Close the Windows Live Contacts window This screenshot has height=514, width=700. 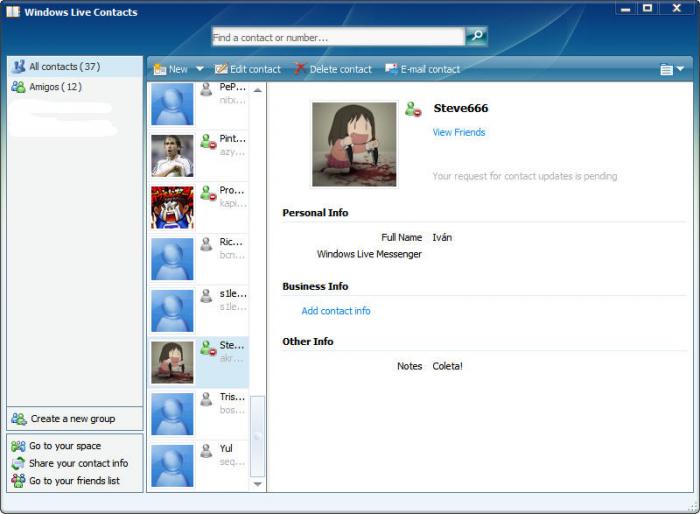[676, 8]
